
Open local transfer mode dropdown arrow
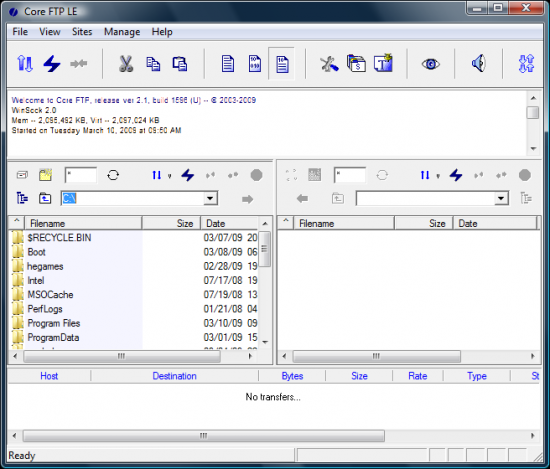pos(169,176)
